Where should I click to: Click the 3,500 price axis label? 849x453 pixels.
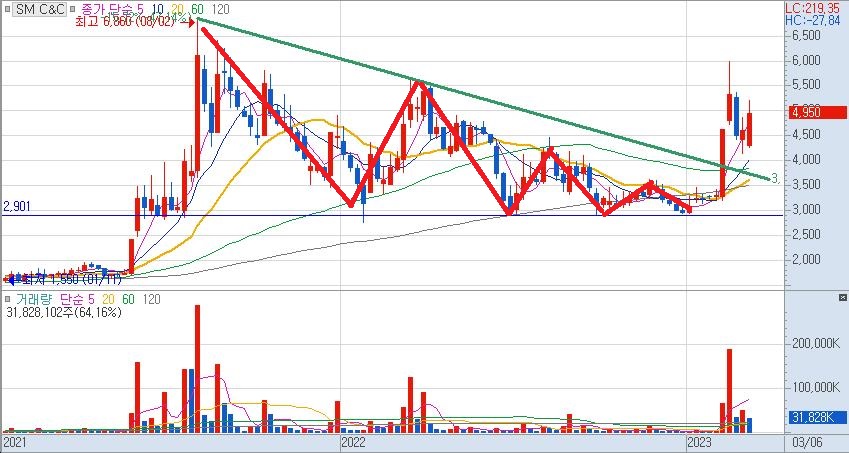point(805,185)
